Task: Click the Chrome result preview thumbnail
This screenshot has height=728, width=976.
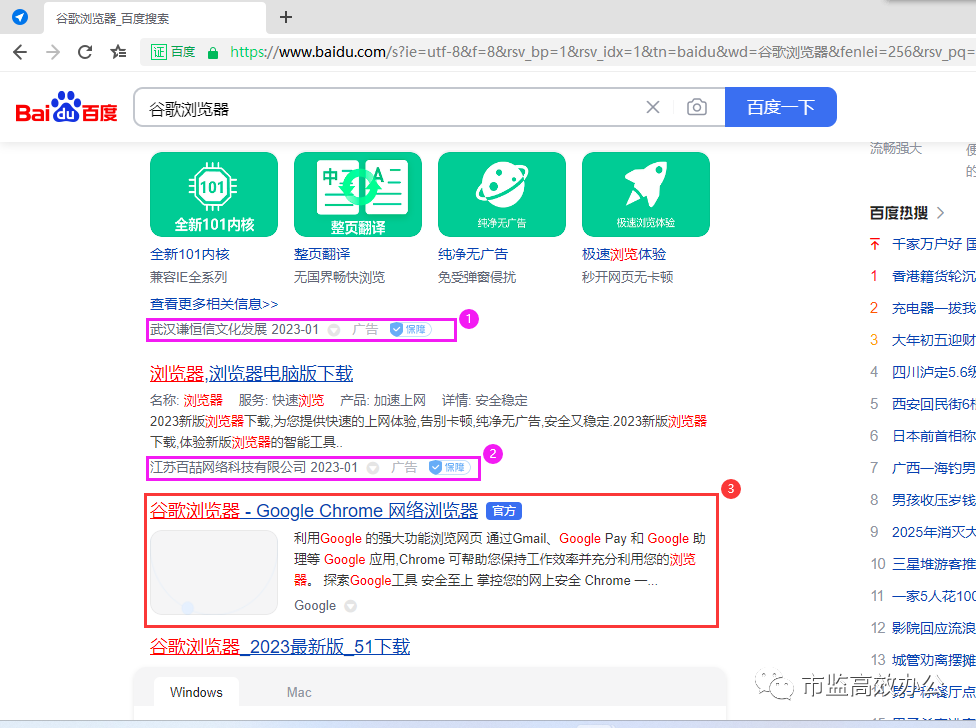Action: click(214, 572)
